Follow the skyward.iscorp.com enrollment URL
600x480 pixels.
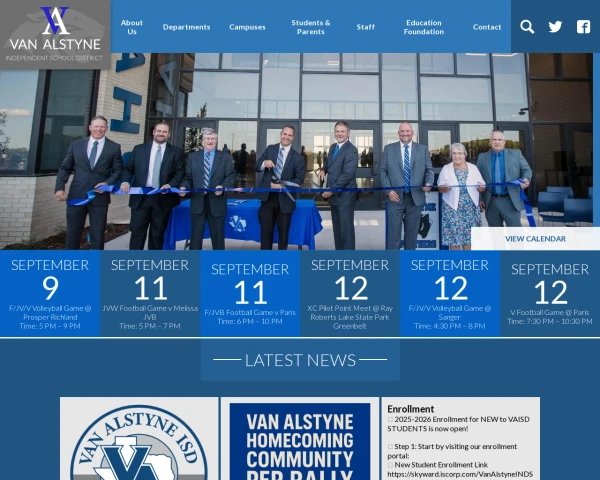tap(460, 474)
